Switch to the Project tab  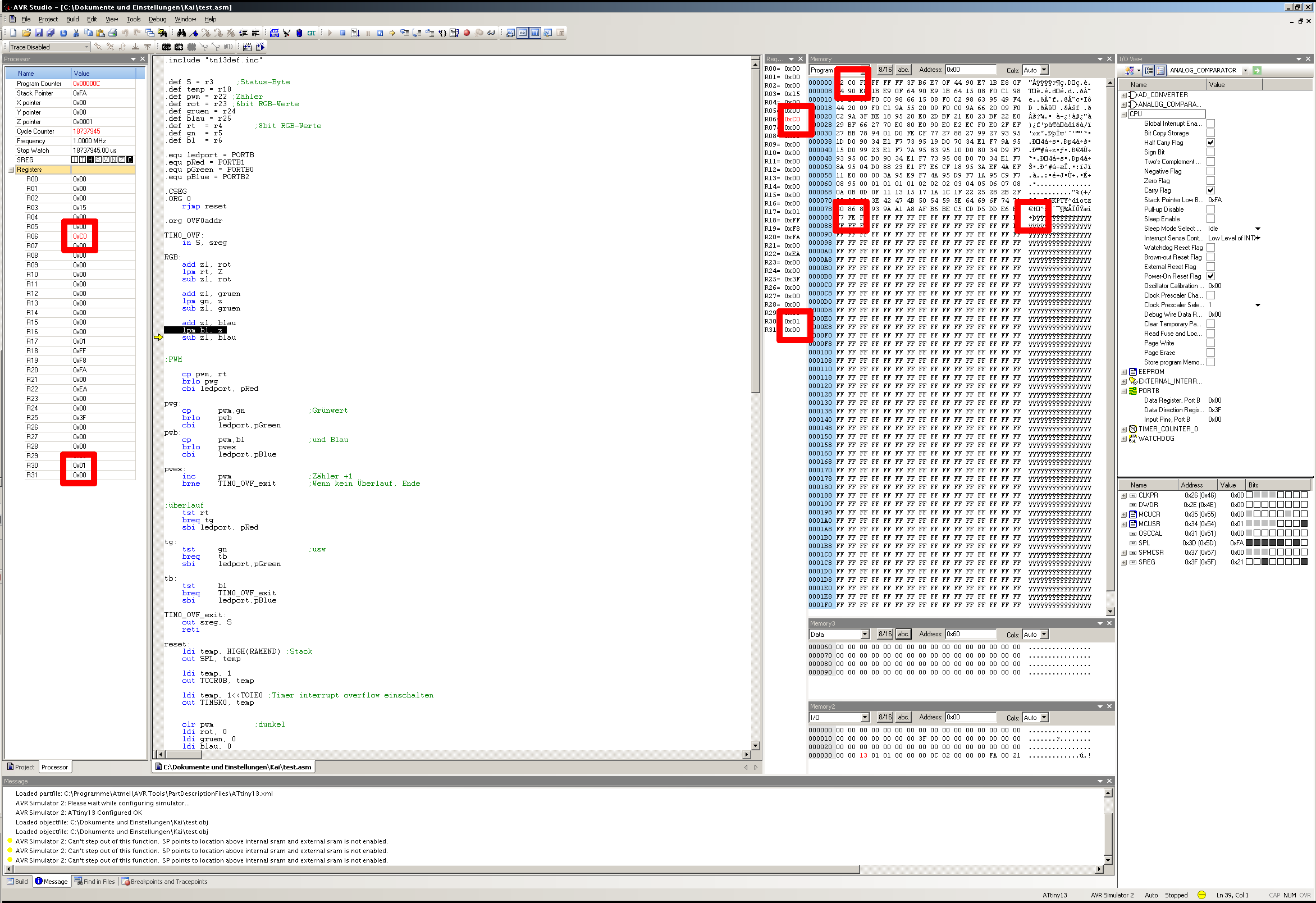coord(20,767)
